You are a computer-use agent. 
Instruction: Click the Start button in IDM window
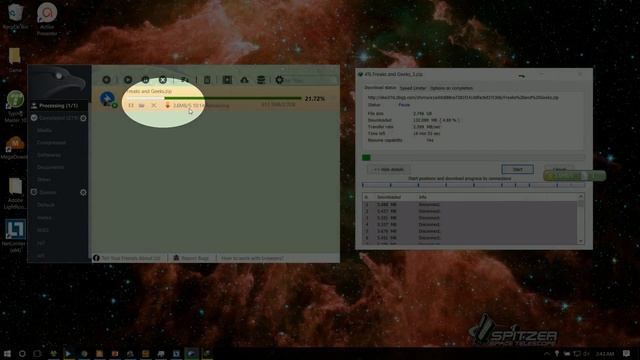[518, 169]
